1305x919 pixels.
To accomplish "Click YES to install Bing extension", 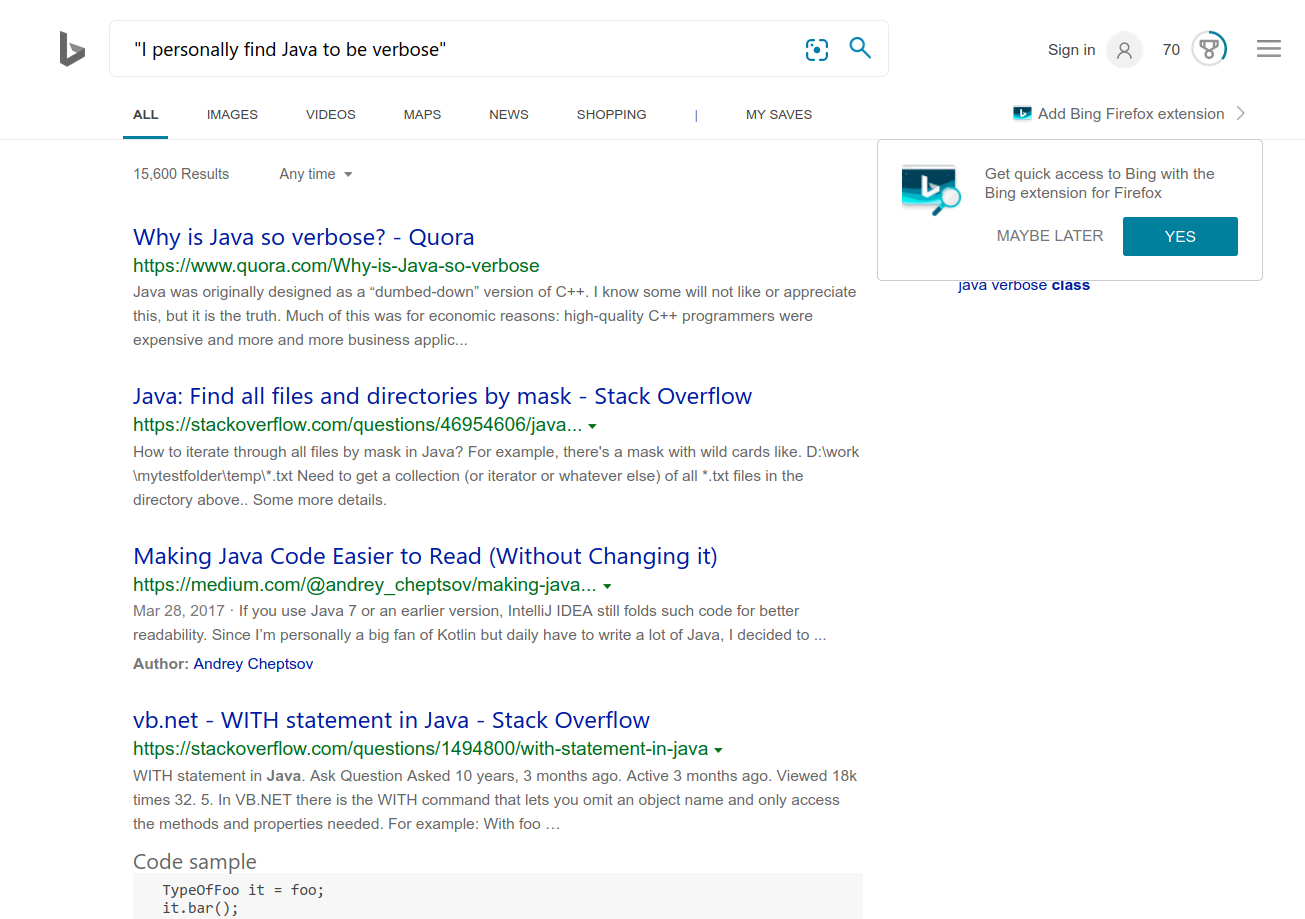I will pyautogui.click(x=1180, y=236).
